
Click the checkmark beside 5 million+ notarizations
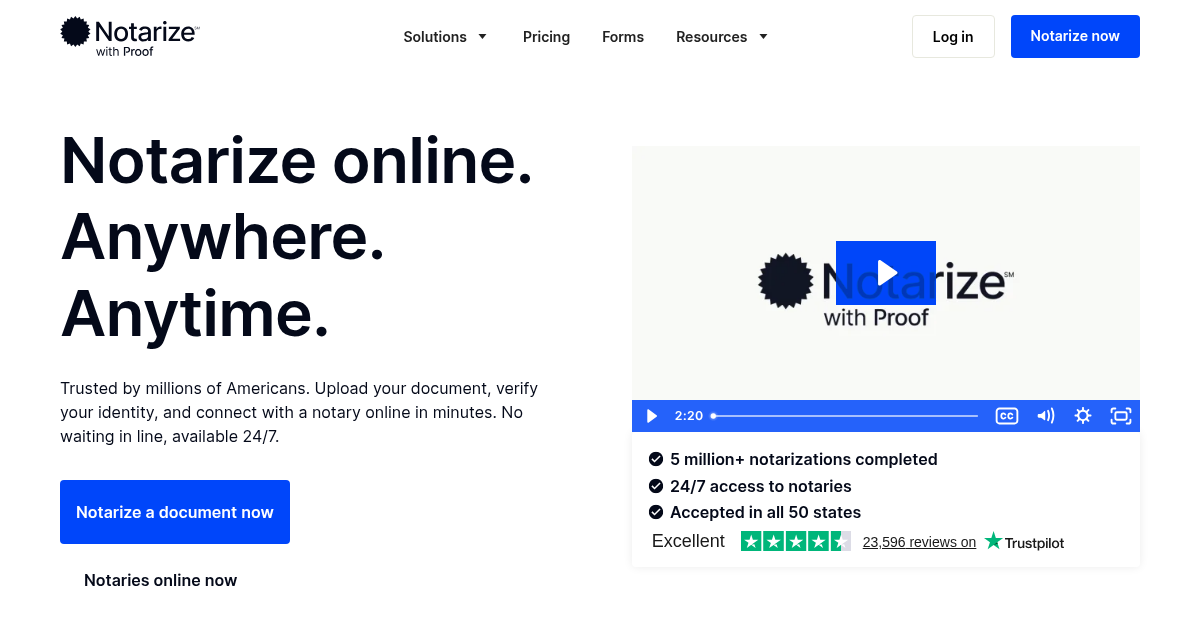(656, 460)
